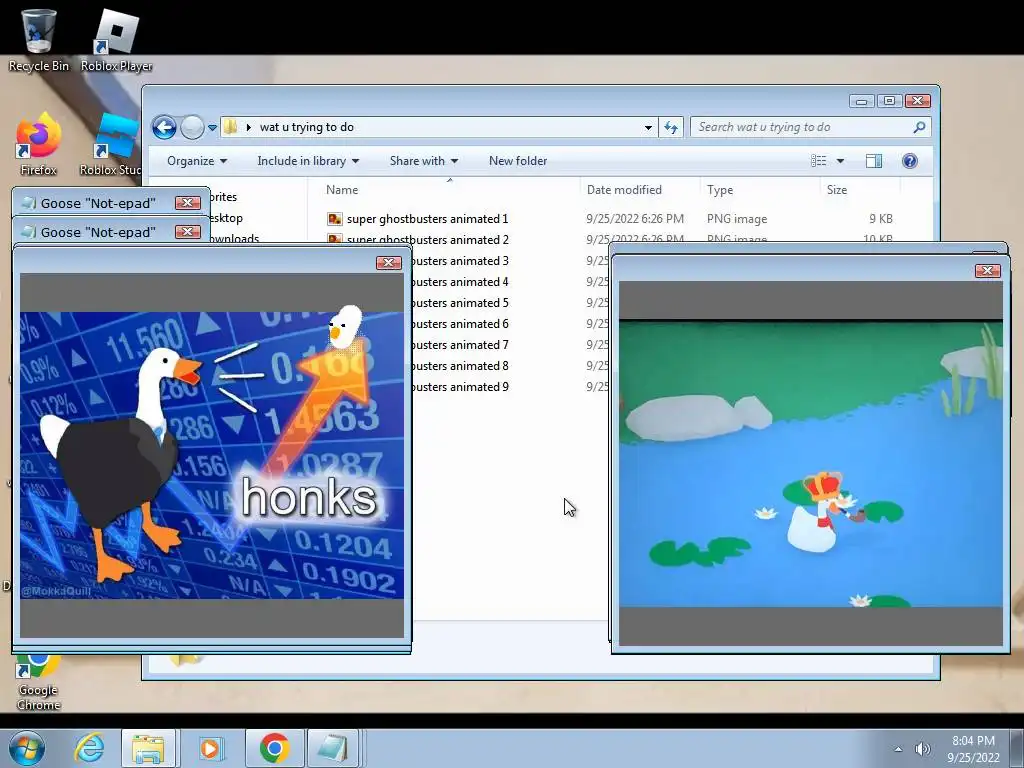Show hidden tray icons arrow
The image size is (1024, 768).
[899, 749]
